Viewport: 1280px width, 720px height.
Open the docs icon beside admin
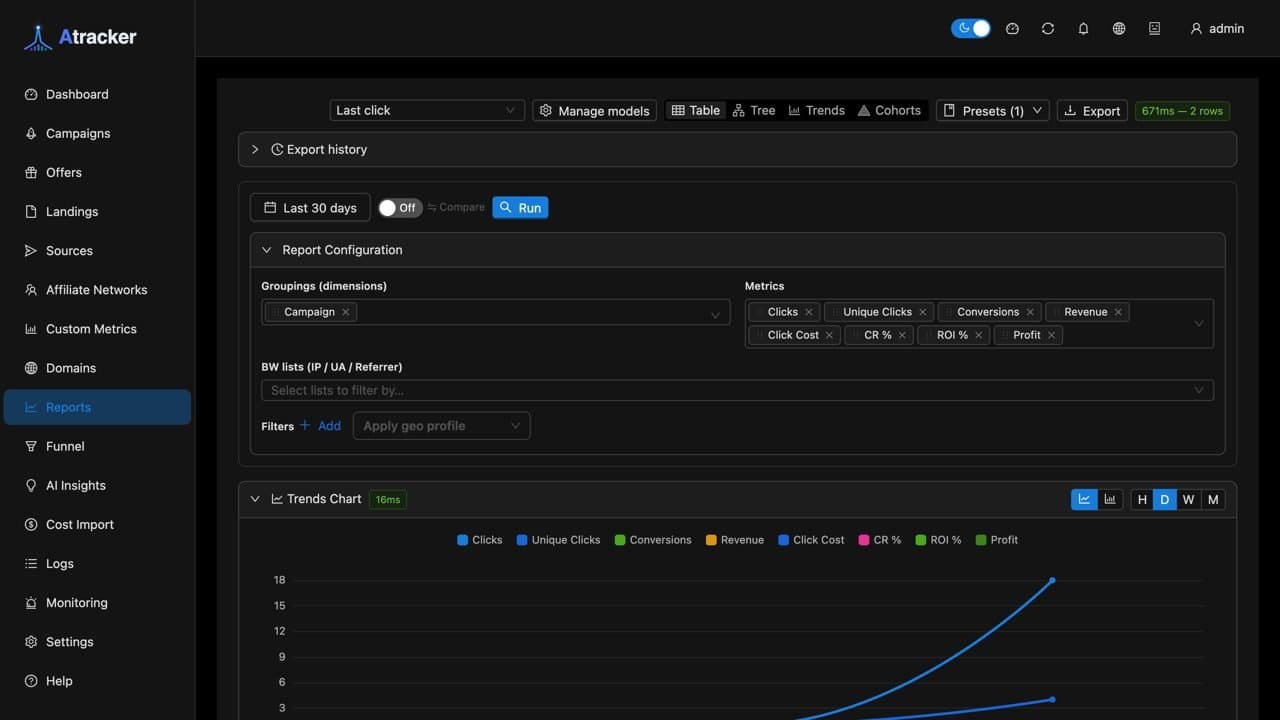click(1154, 29)
